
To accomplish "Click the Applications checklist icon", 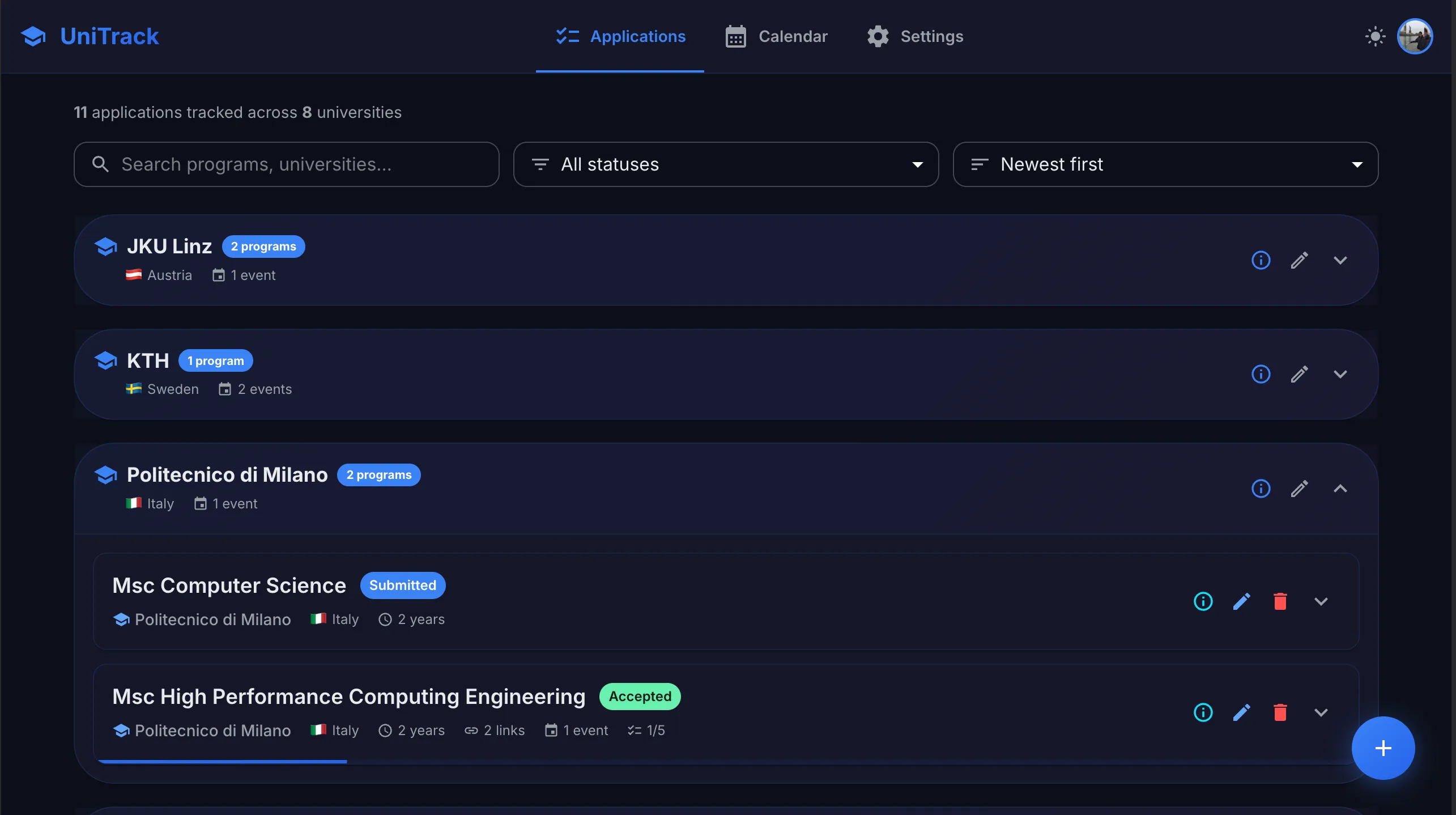I will [x=567, y=36].
